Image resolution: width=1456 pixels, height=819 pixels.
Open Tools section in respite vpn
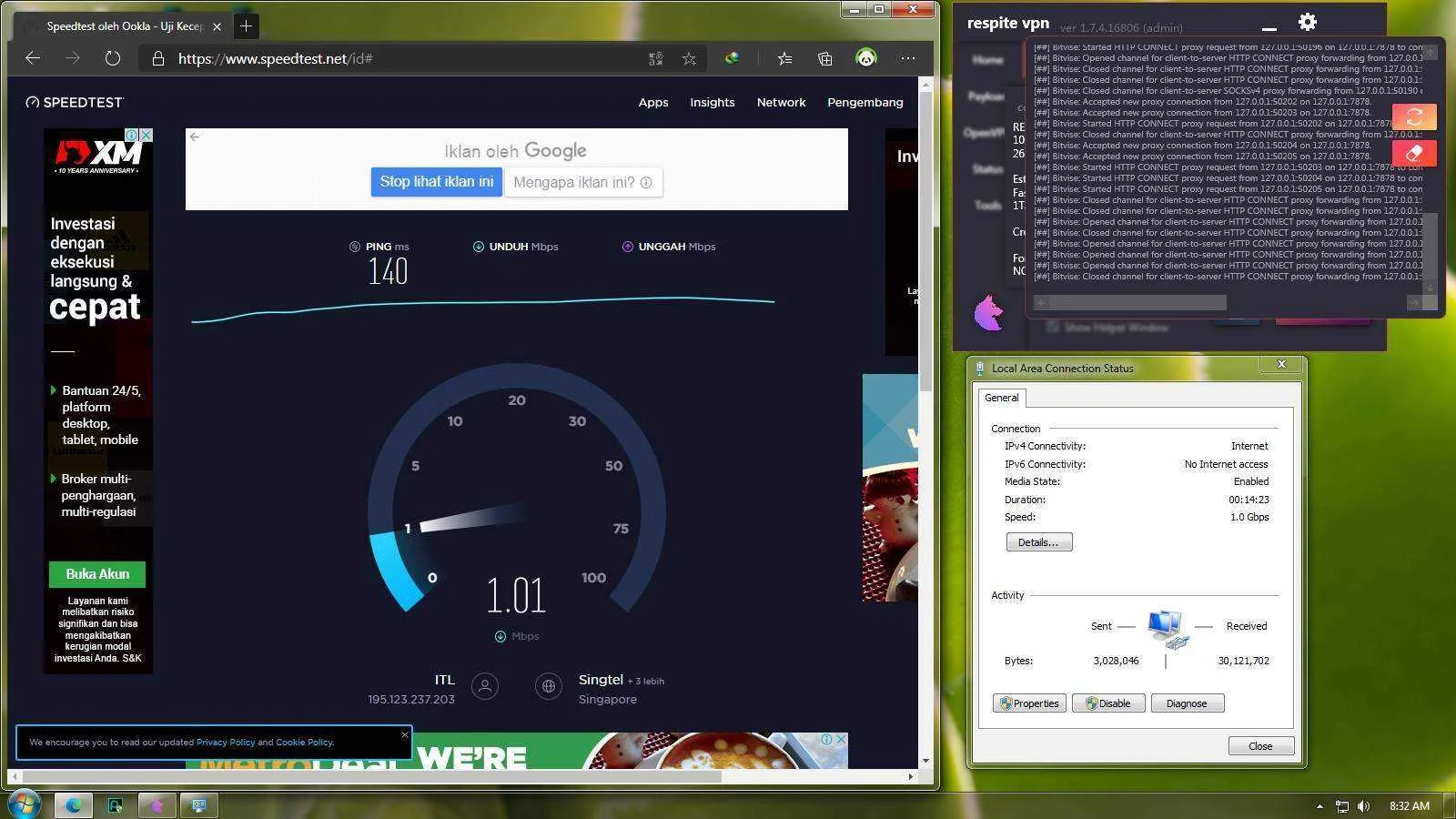(988, 205)
